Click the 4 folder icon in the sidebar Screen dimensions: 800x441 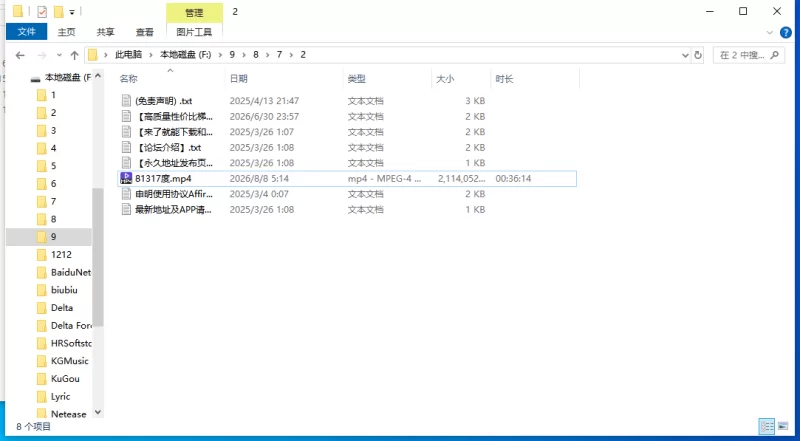pyautogui.click(x=42, y=149)
